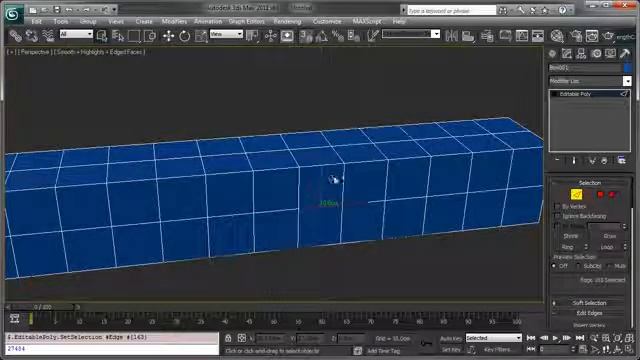Toggle Absolute/Offset transform type-in mode icon

click(242, 338)
